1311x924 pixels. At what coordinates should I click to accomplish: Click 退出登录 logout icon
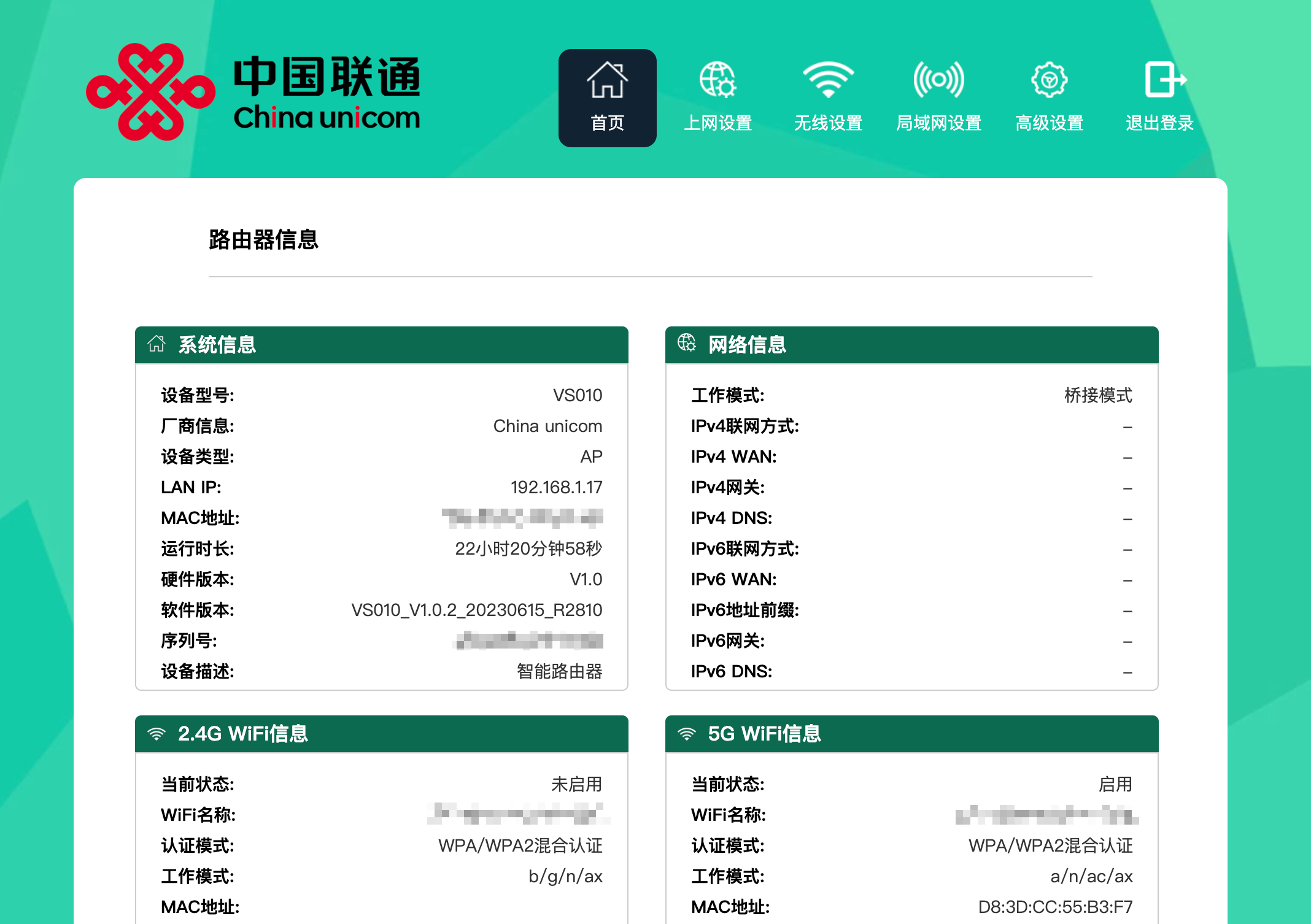[x=1166, y=79]
